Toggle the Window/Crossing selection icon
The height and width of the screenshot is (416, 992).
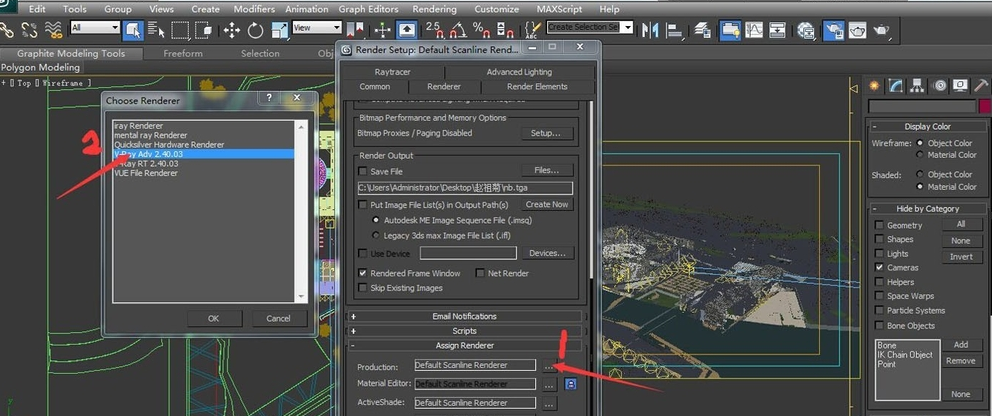coord(204,29)
